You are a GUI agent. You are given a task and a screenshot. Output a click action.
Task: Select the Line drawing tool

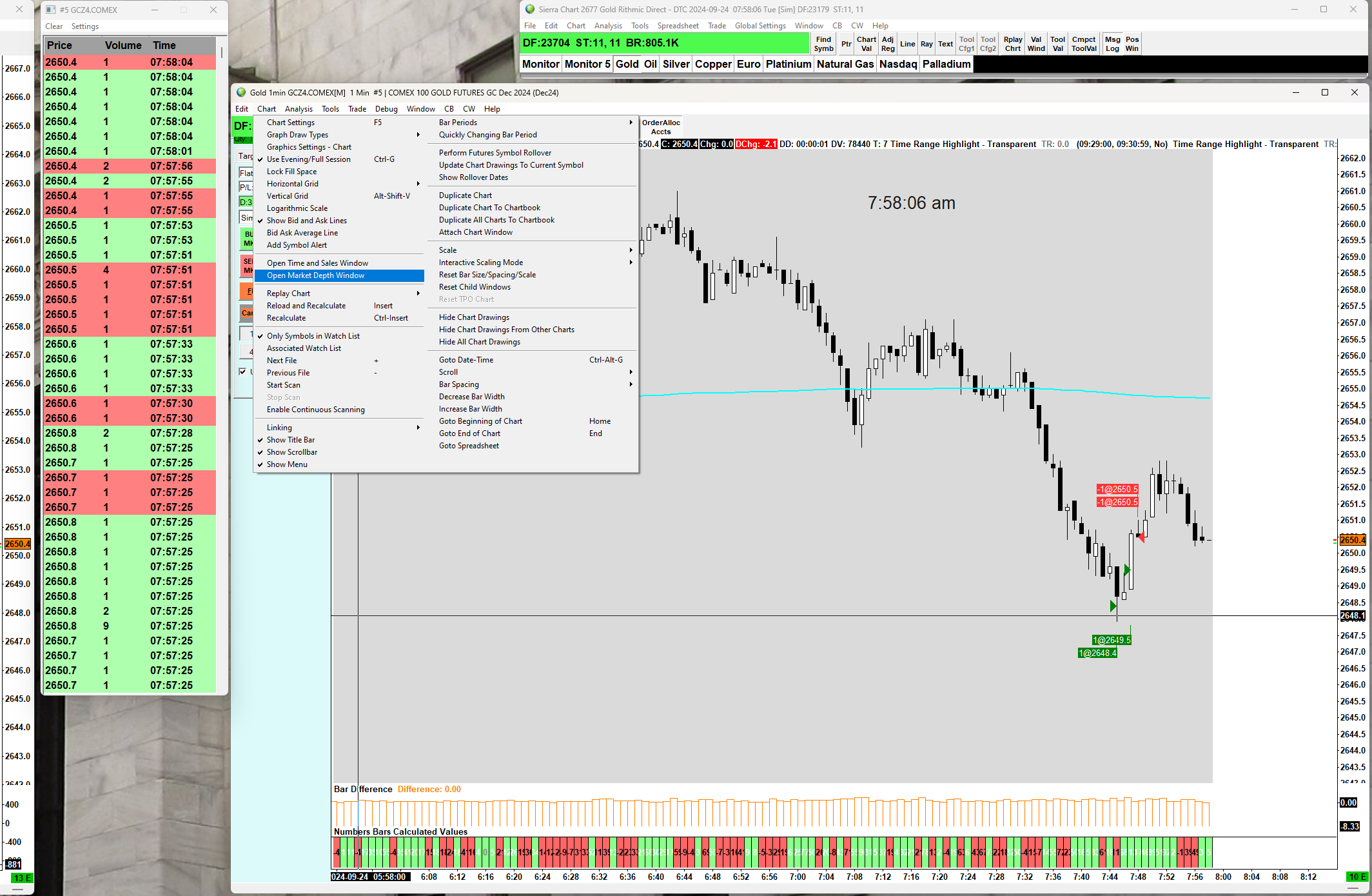click(907, 44)
